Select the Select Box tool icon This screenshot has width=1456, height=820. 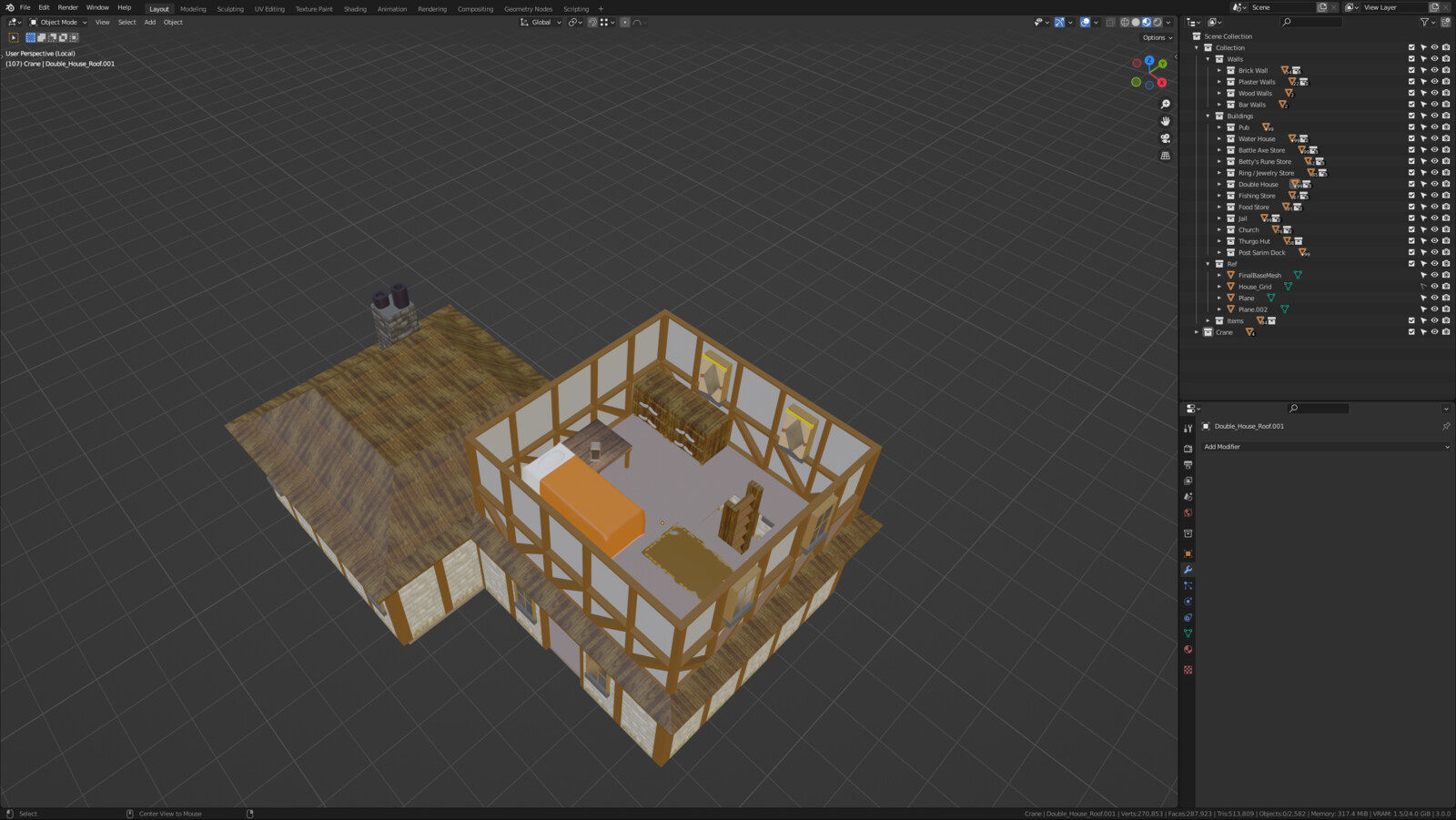(x=14, y=37)
